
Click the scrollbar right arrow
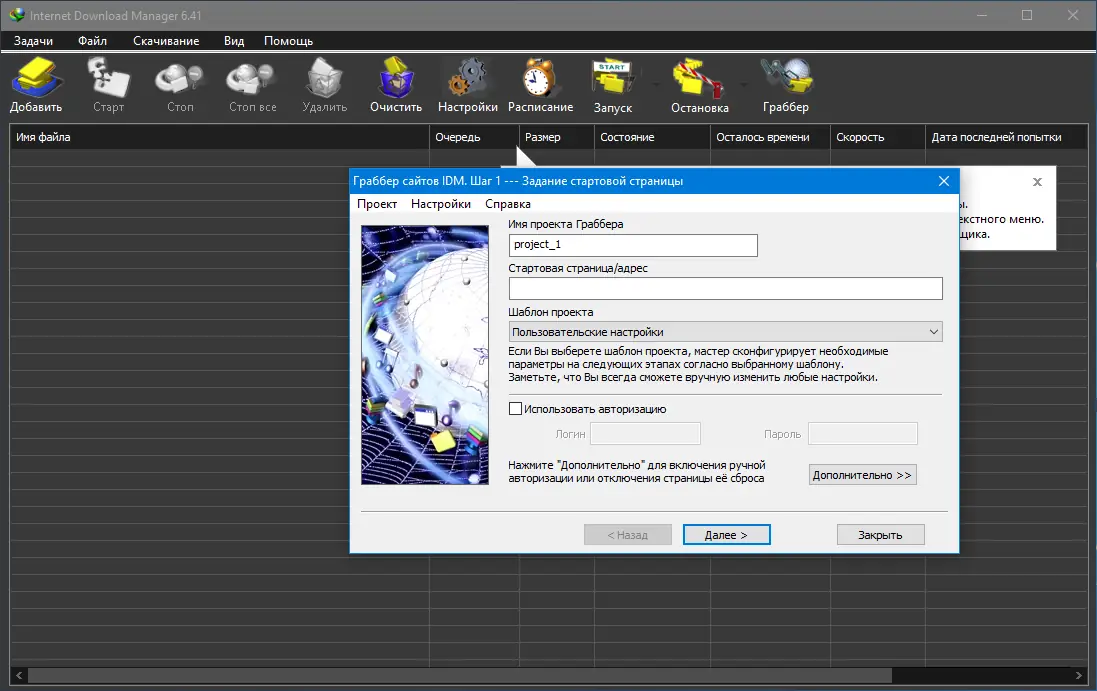pos(1079,676)
